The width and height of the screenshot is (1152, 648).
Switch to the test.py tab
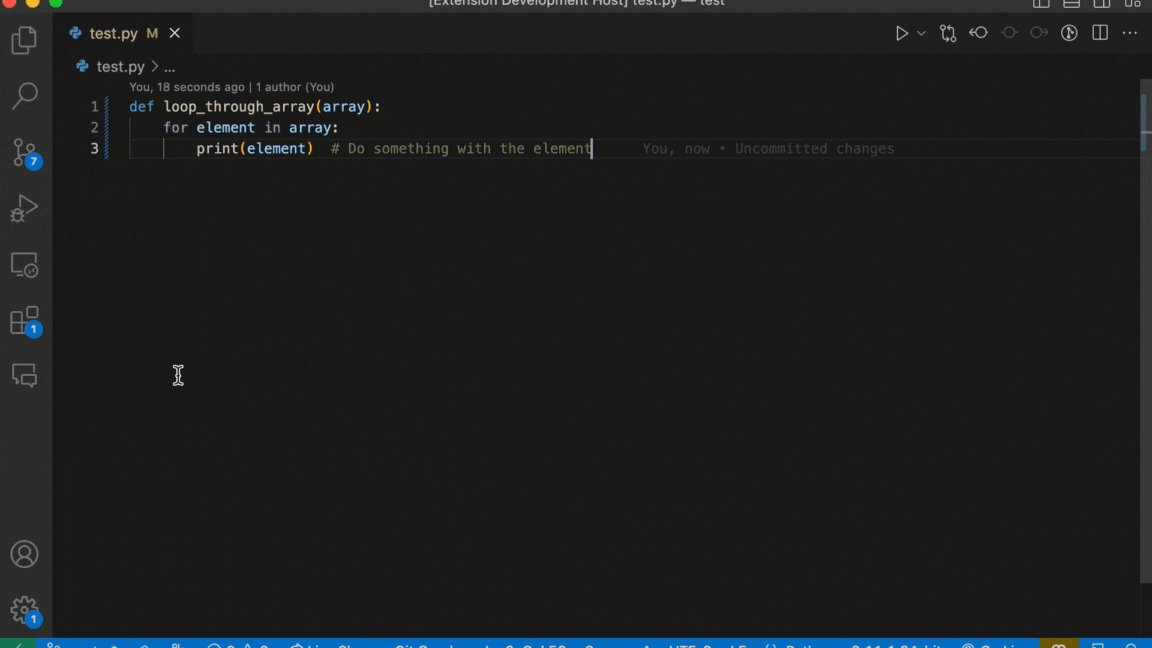[x=123, y=33]
